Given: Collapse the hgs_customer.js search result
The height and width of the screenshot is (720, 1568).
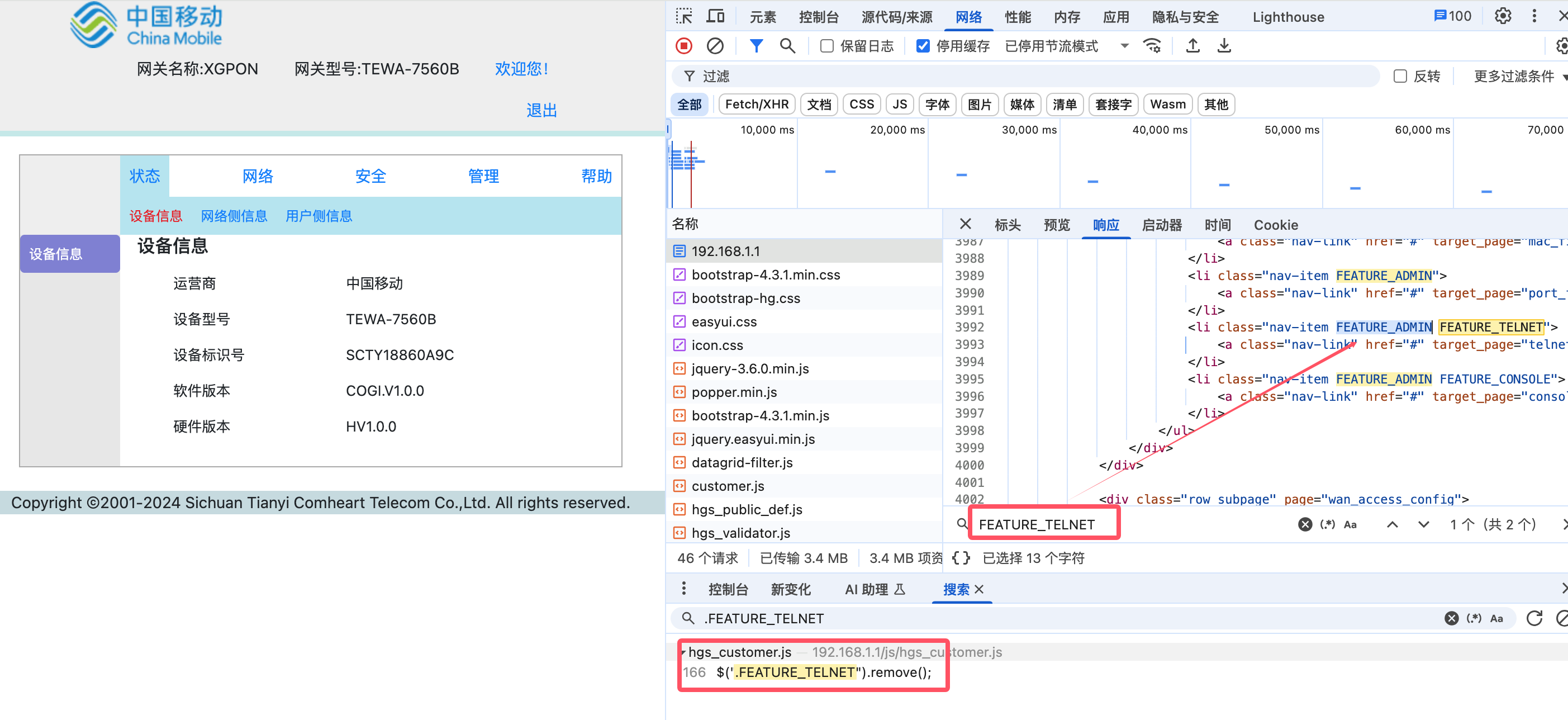Looking at the screenshot, I should click(683, 652).
